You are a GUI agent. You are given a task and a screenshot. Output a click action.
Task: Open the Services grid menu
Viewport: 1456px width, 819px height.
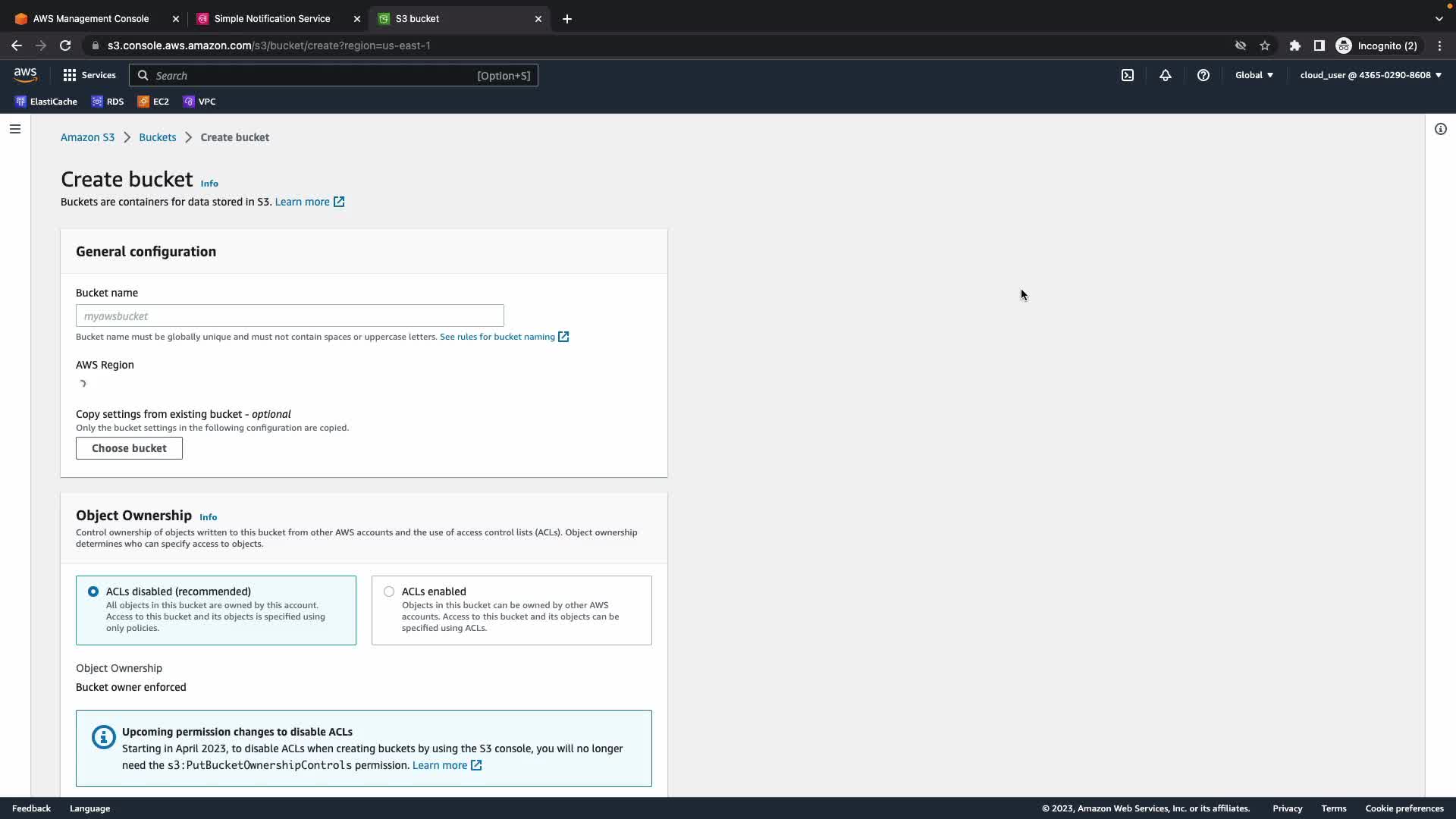(89, 75)
